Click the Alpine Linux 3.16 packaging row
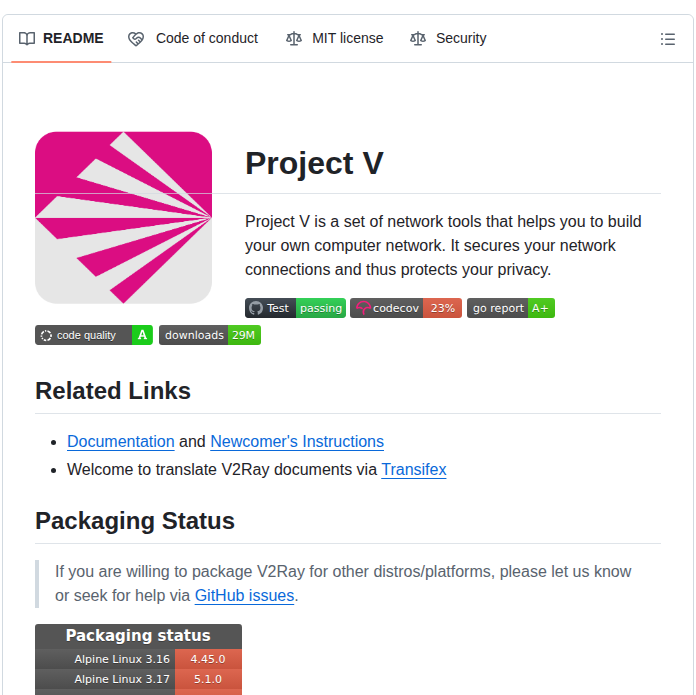Screen dimensions: 696x695 pyautogui.click(x=138, y=659)
